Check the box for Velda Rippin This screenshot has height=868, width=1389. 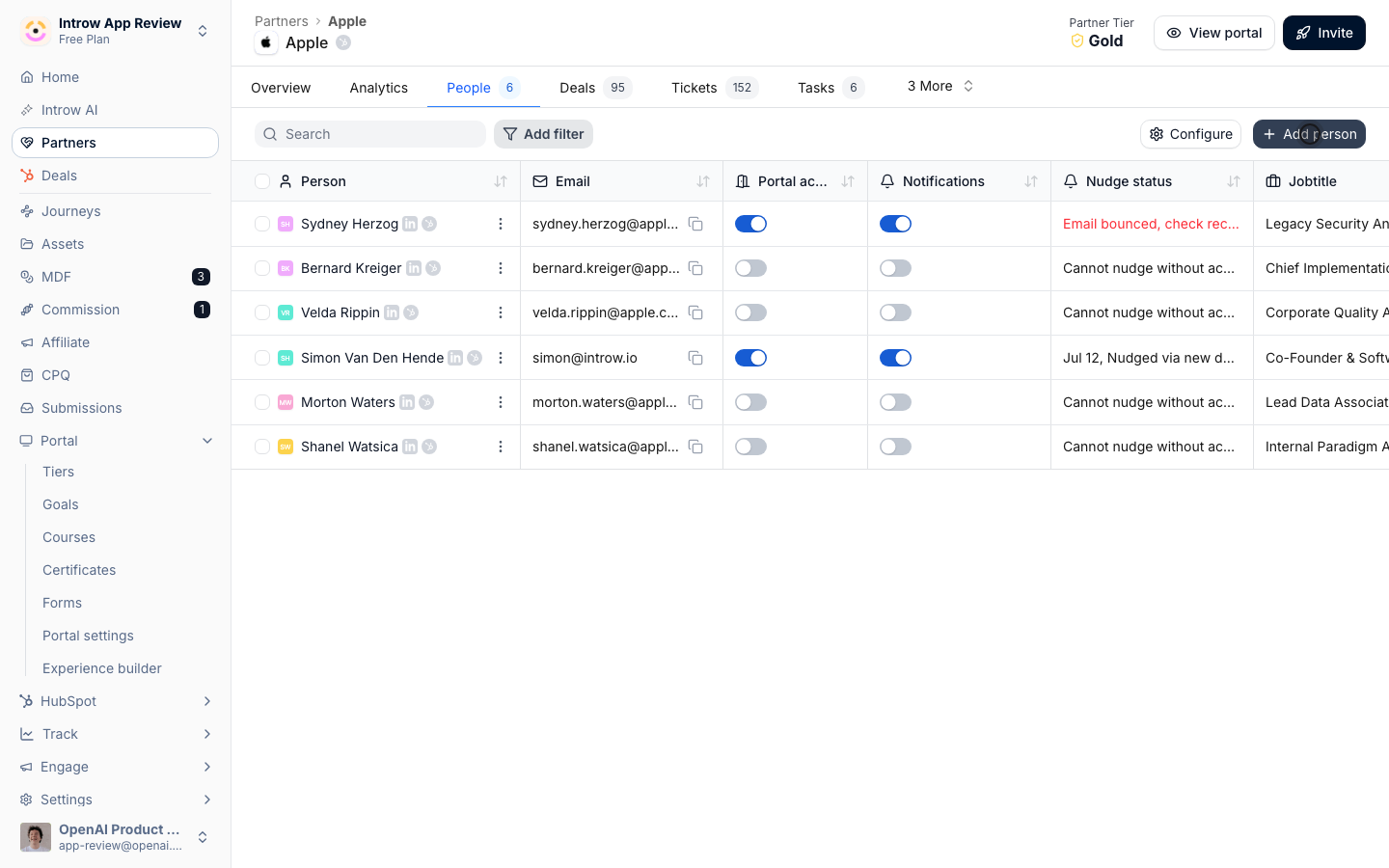[x=262, y=312]
